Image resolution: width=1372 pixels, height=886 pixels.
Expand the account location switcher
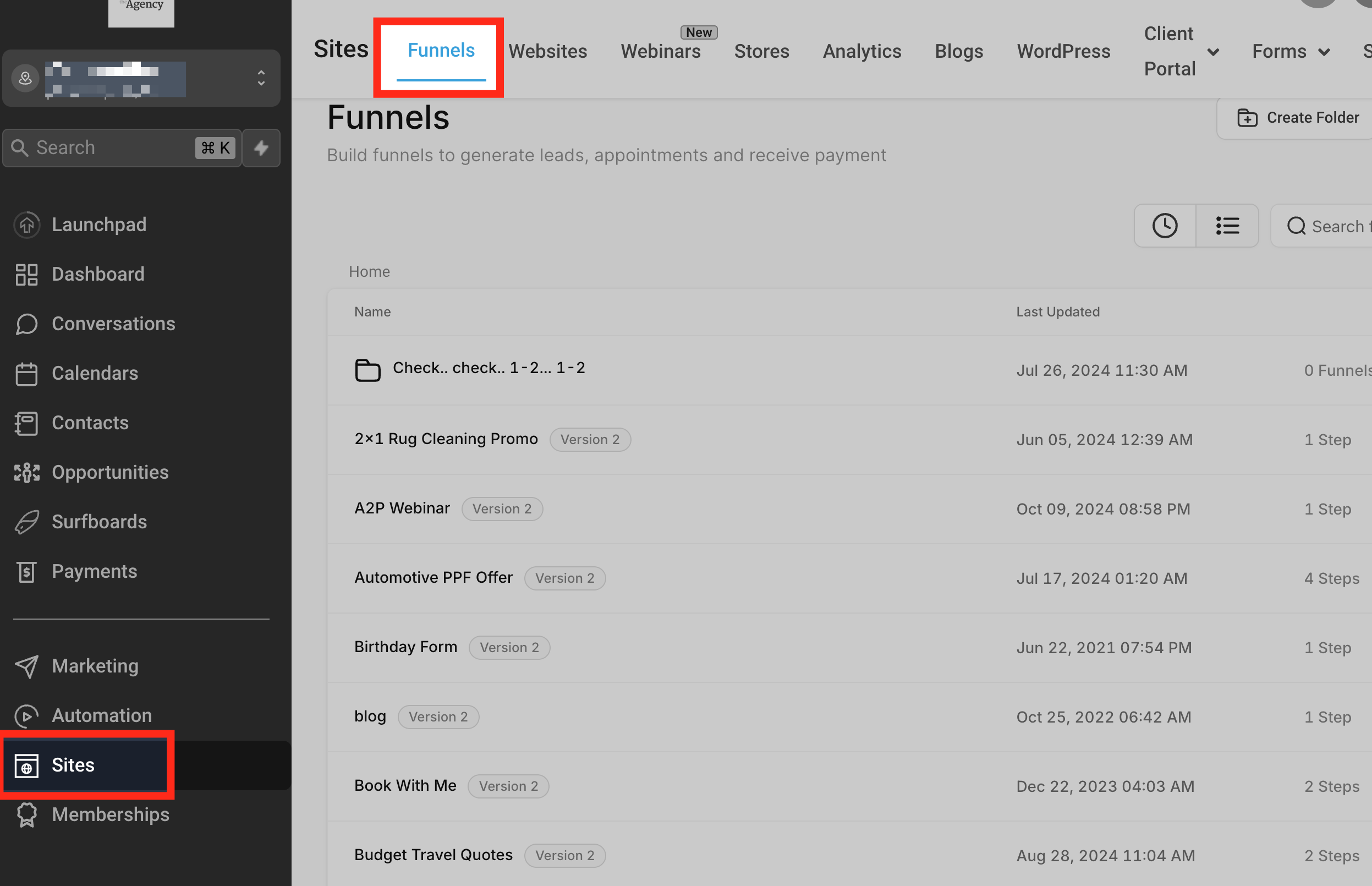261,78
